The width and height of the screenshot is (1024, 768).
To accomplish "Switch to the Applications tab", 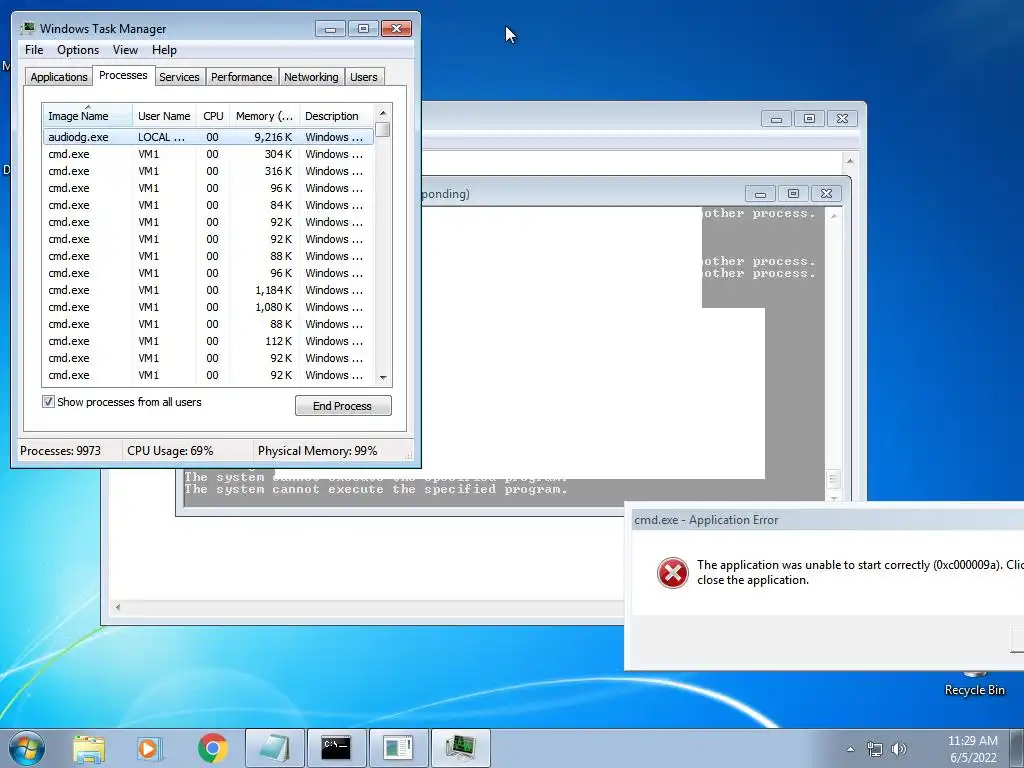I will pyautogui.click(x=59, y=77).
